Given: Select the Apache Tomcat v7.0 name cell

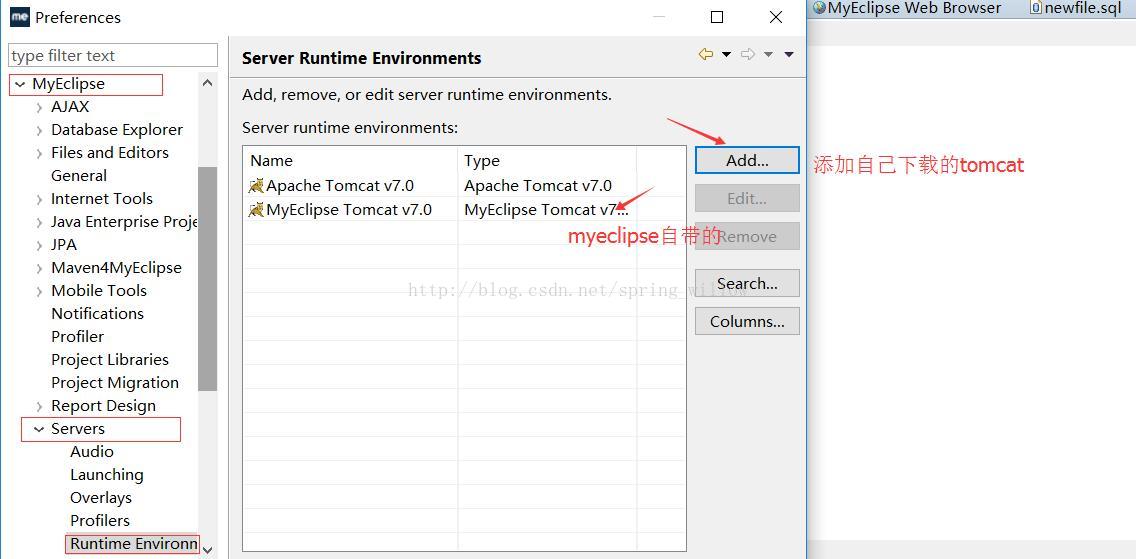Looking at the screenshot, I should [340, 186].
